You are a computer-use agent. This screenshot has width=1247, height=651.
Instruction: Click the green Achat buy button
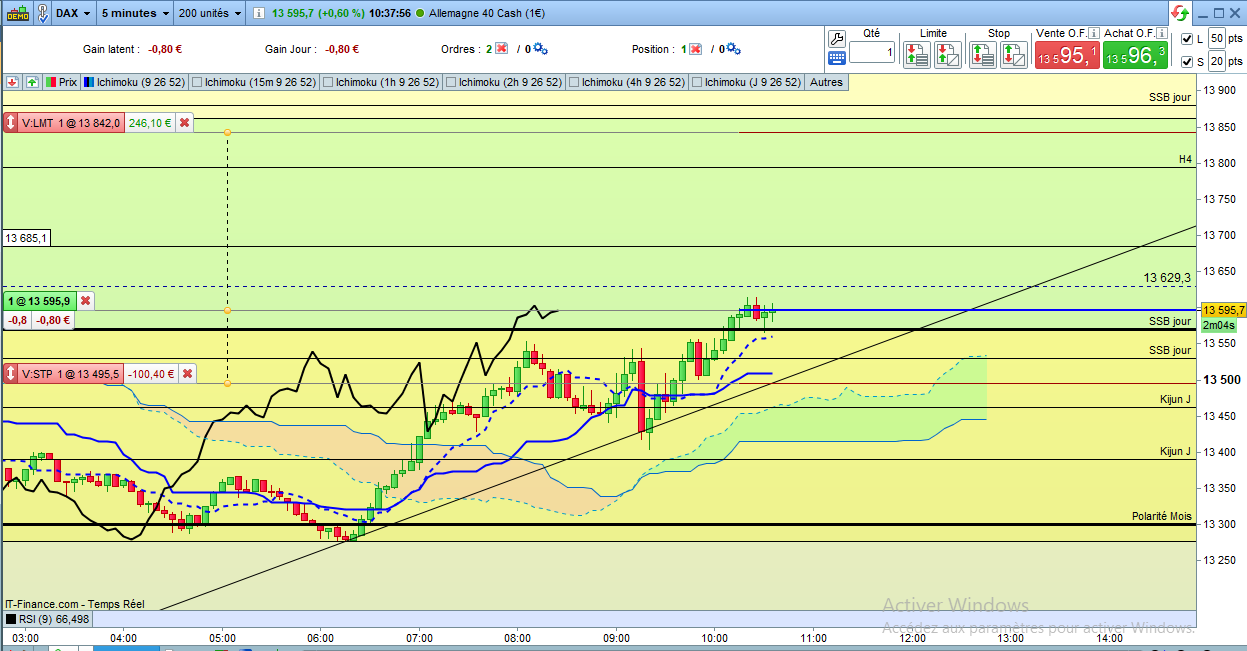click(x=1135, y=56)
